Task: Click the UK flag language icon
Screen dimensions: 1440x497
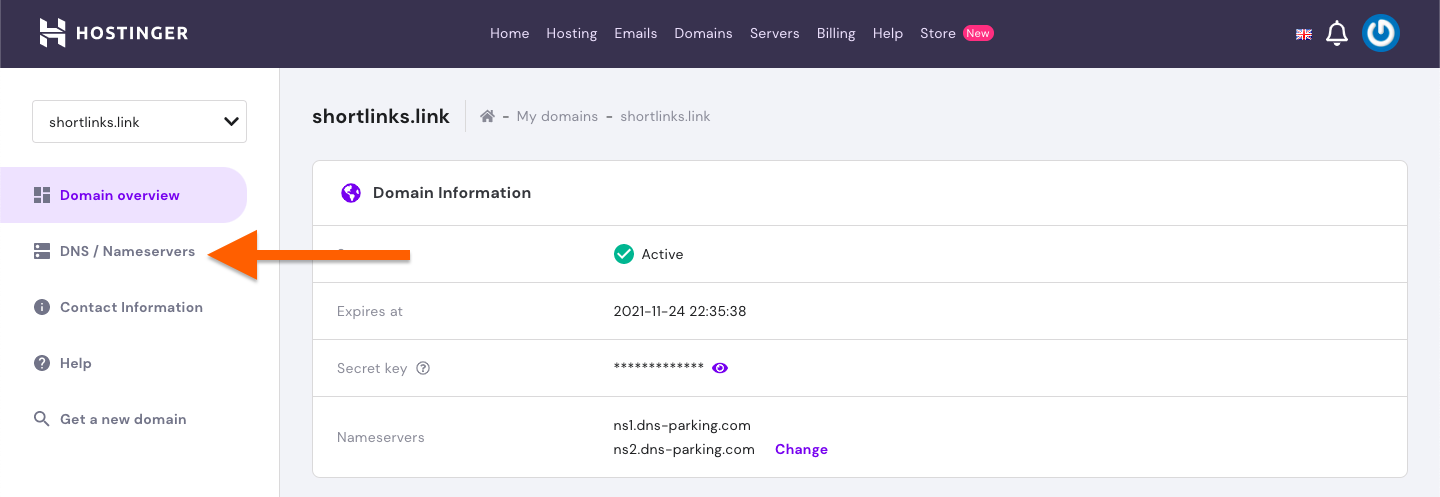Action: pos(1304,34)
